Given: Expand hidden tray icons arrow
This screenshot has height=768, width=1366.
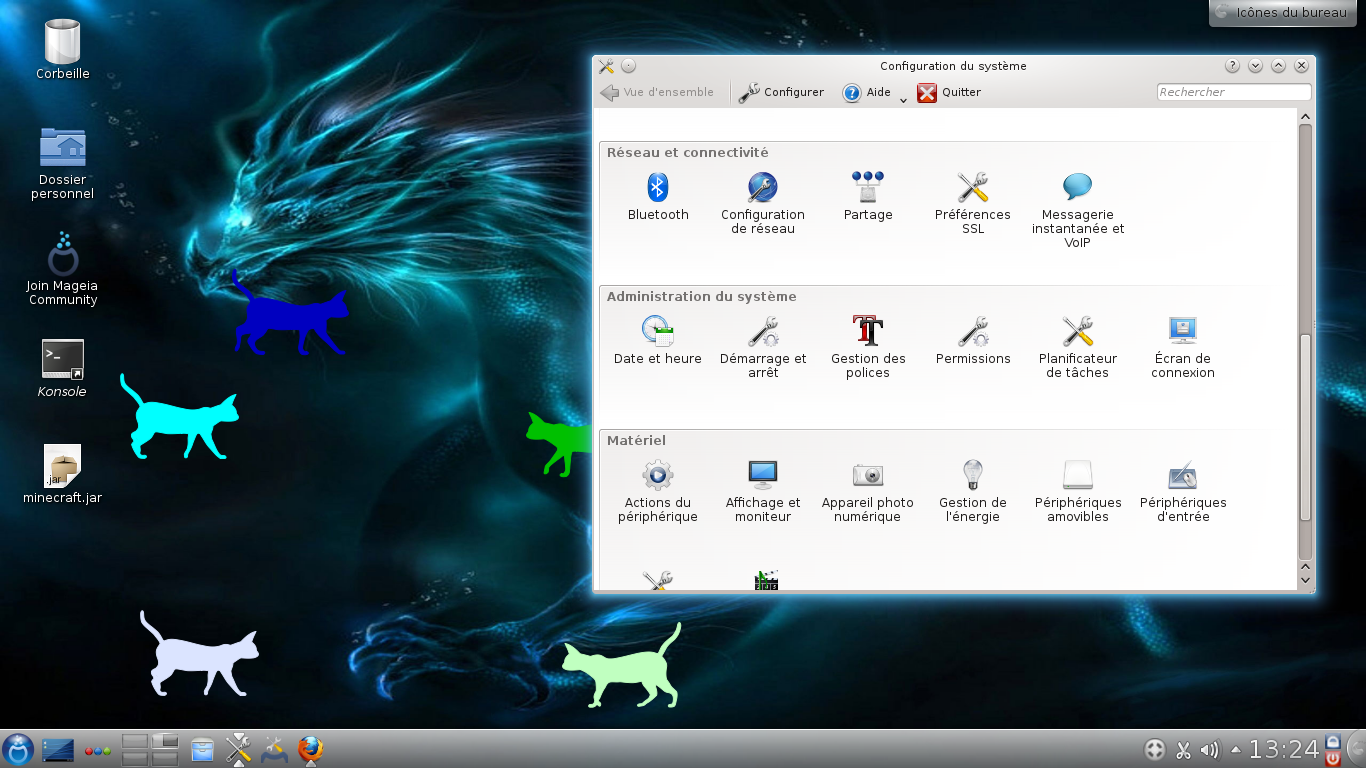Looking at the screenshot, I should click(x=1235, y=749).
